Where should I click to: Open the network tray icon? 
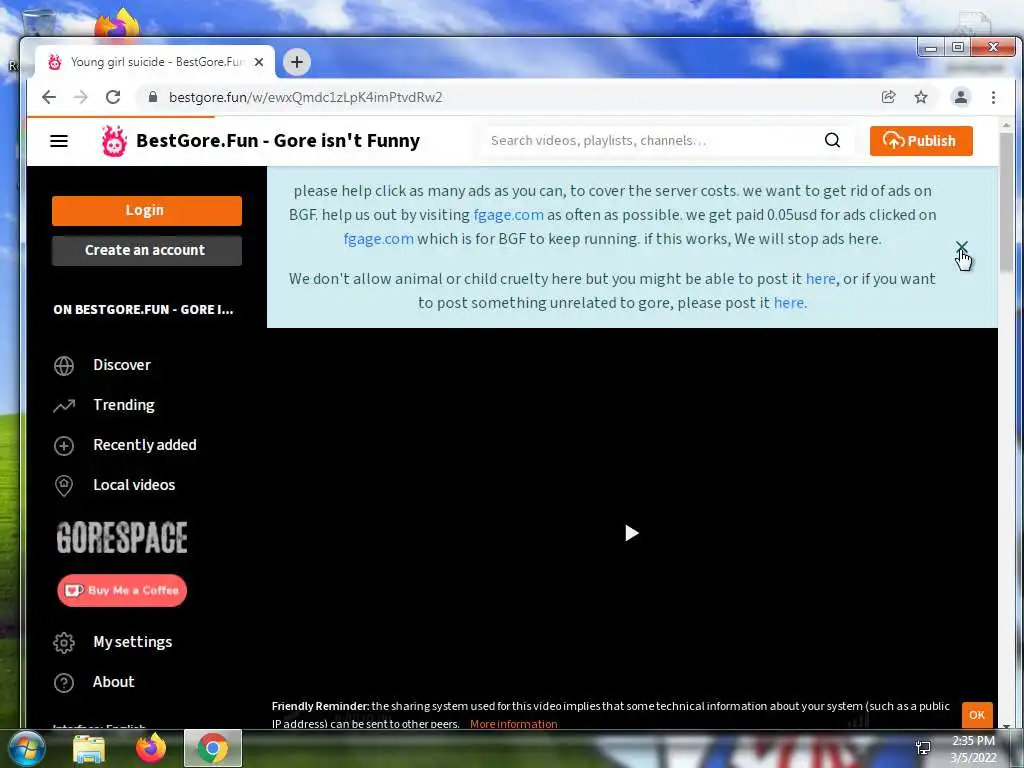coord(923,748)
